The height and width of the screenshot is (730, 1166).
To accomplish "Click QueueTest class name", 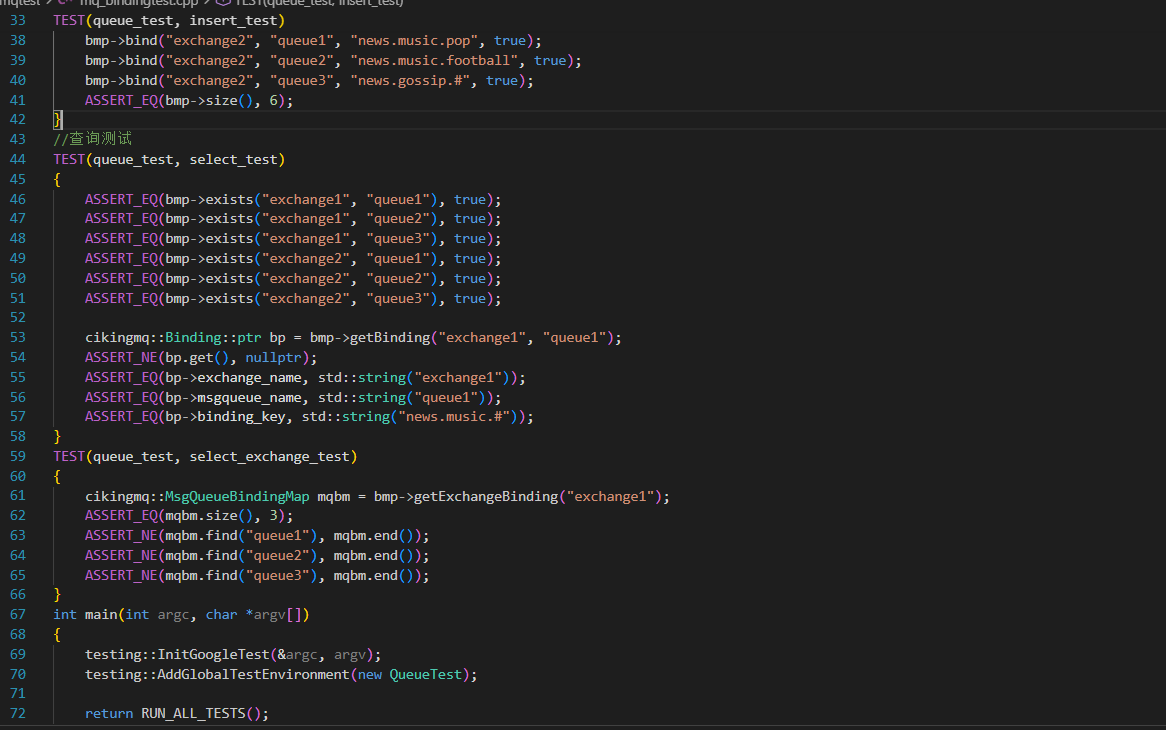I will (426, 674).
